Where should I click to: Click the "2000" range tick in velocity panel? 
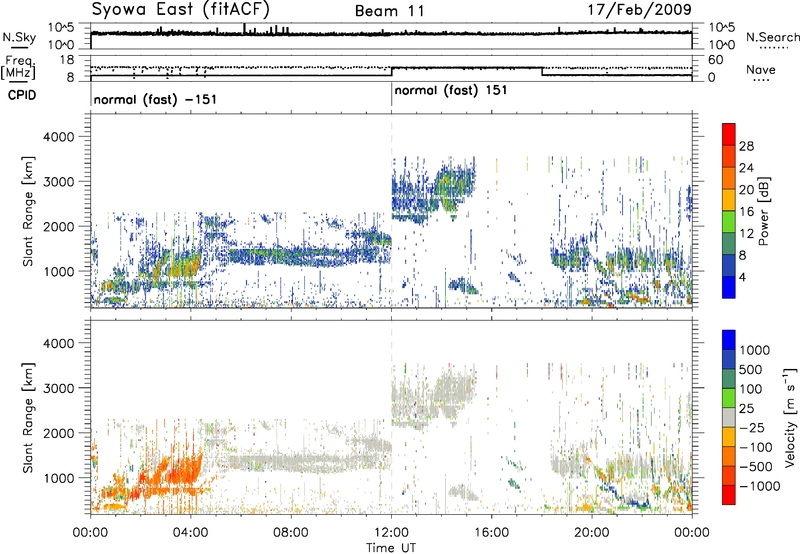59,433
